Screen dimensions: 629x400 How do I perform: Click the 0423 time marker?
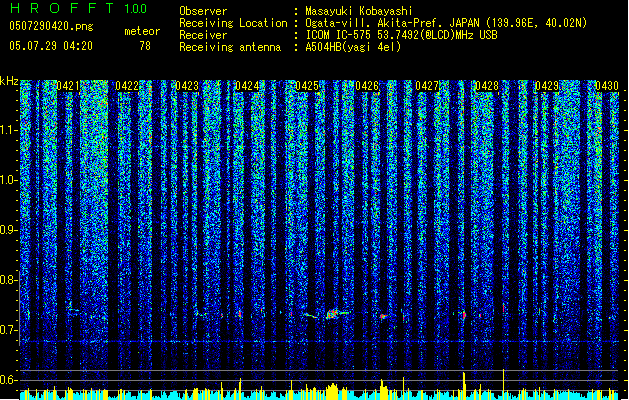tap(187, 86)
